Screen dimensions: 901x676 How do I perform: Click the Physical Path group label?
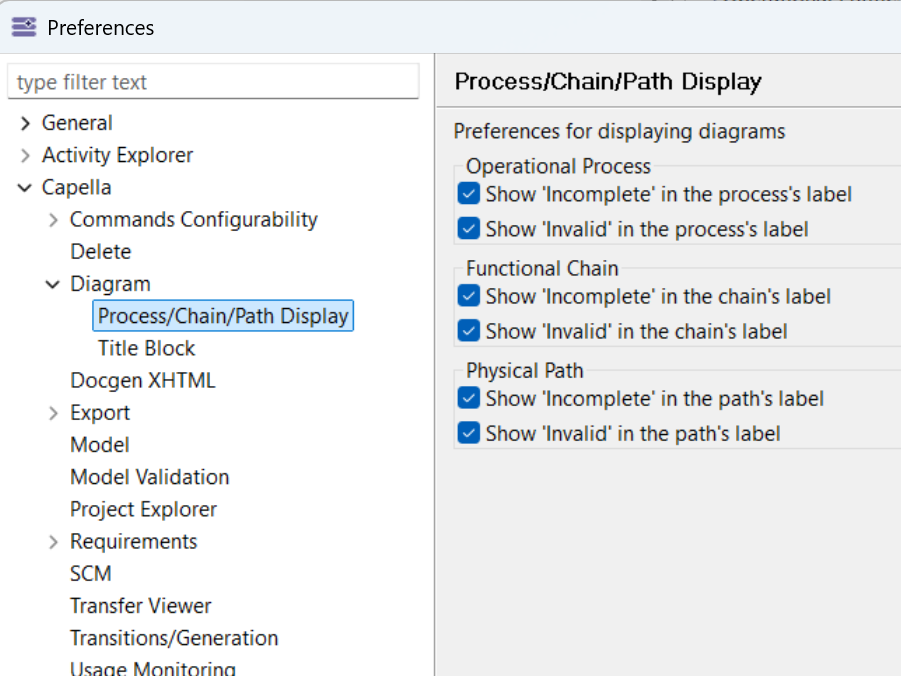(525, 371)
